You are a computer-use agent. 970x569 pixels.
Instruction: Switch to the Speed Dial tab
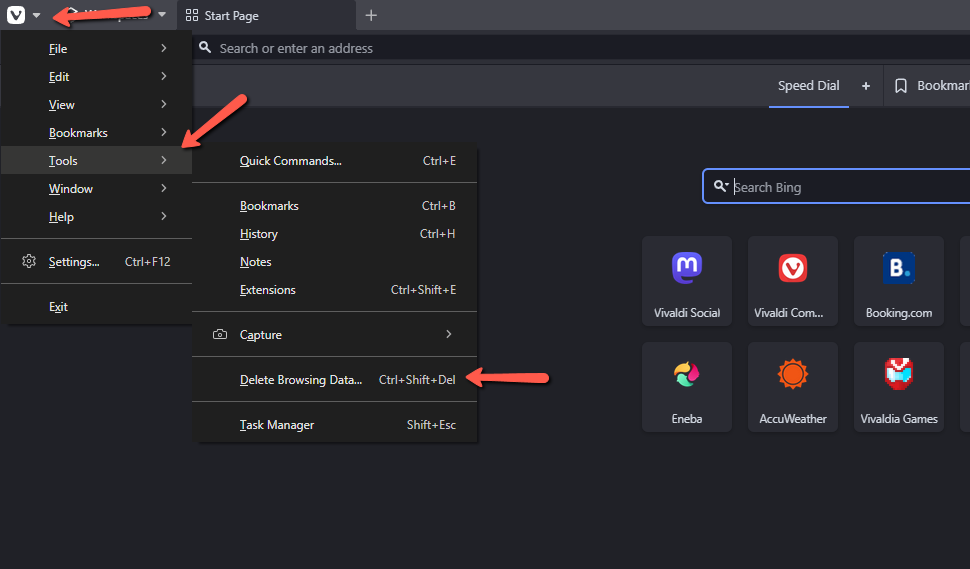point(809,86)
